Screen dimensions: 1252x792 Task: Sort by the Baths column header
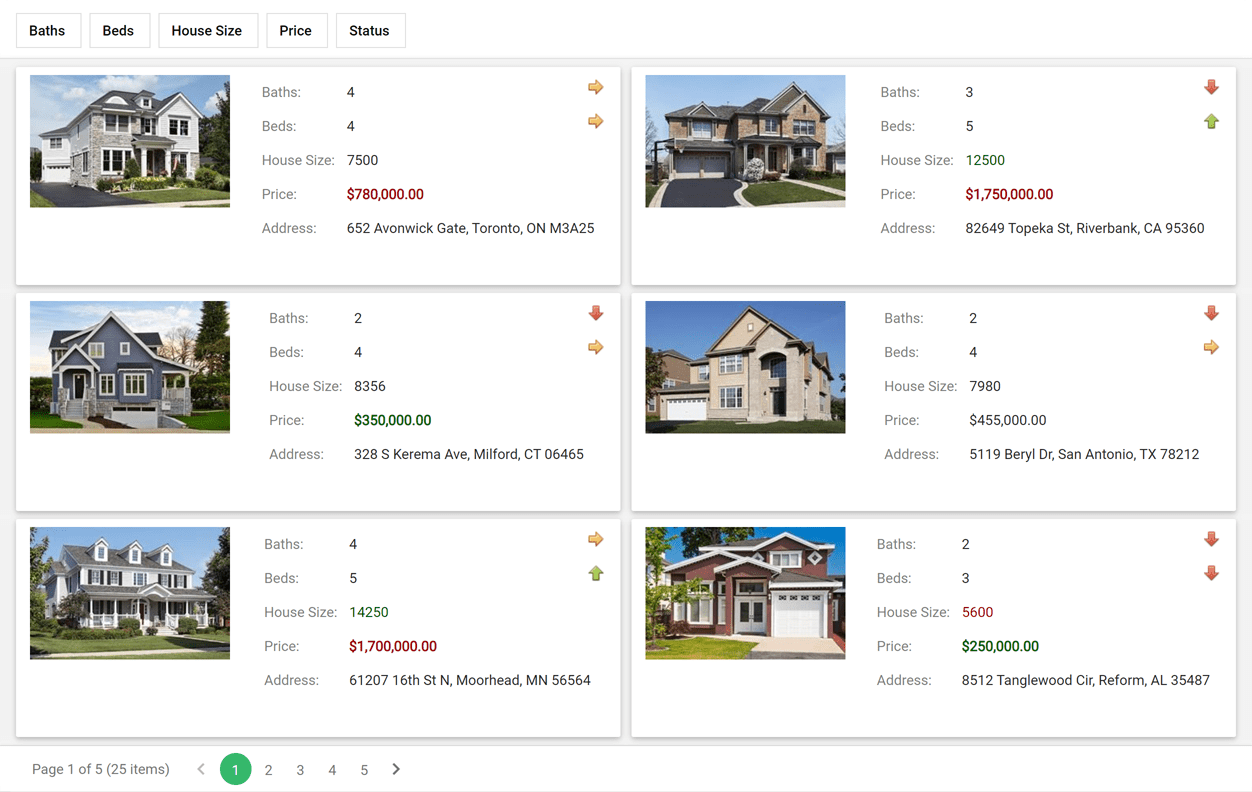point(47,31)
